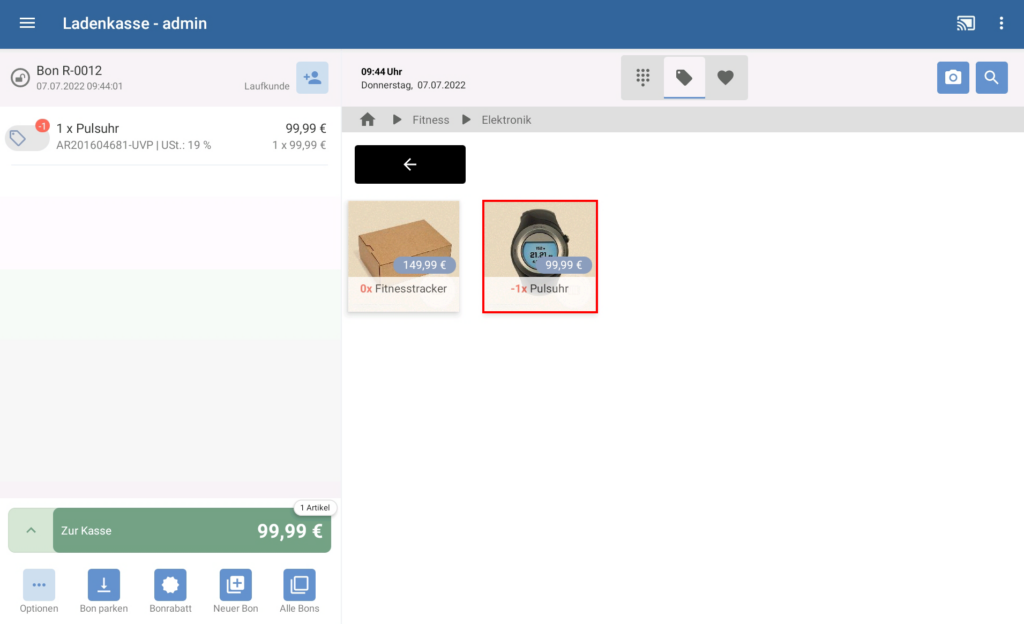1024x624 pixels.
Task: Apply a Bonrabatt discount
Action: point(170,585)
